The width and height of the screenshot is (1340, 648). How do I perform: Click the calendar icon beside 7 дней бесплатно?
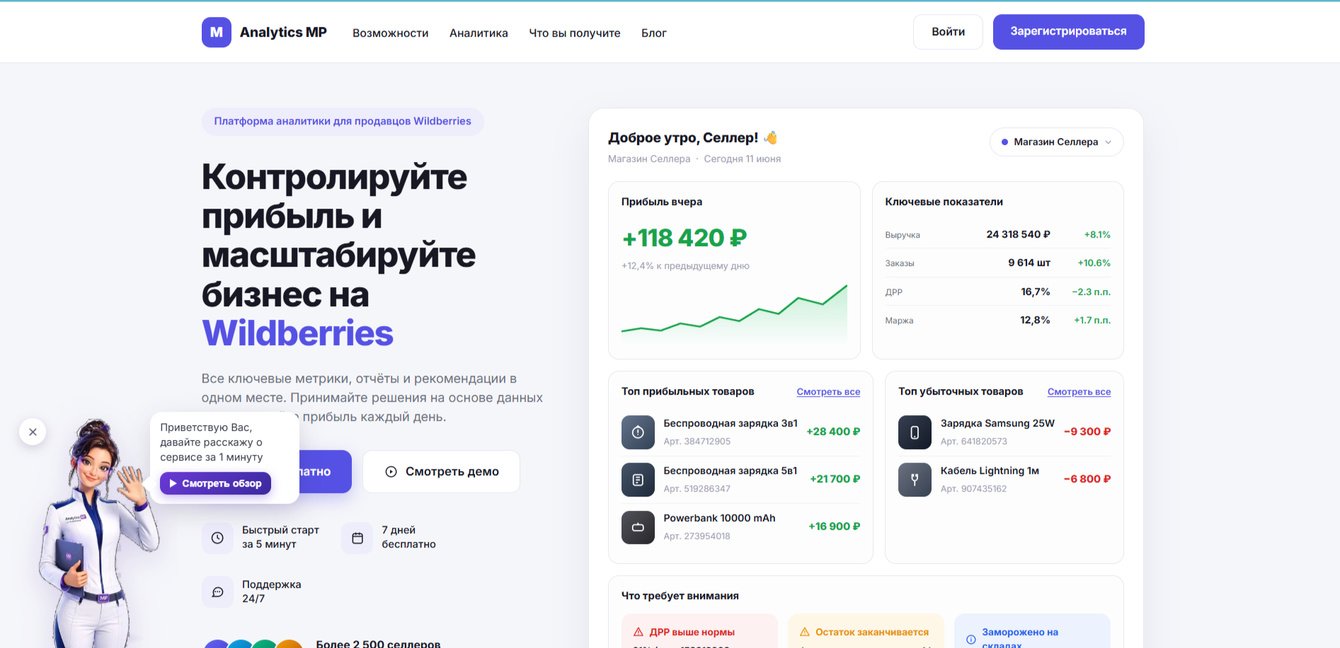357,538
